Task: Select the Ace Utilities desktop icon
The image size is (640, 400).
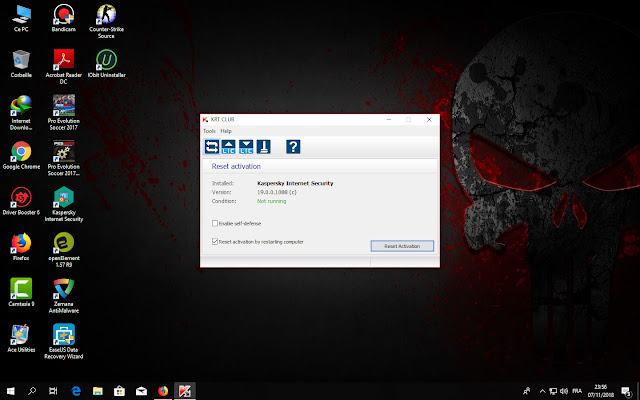Action: point(21,338)
